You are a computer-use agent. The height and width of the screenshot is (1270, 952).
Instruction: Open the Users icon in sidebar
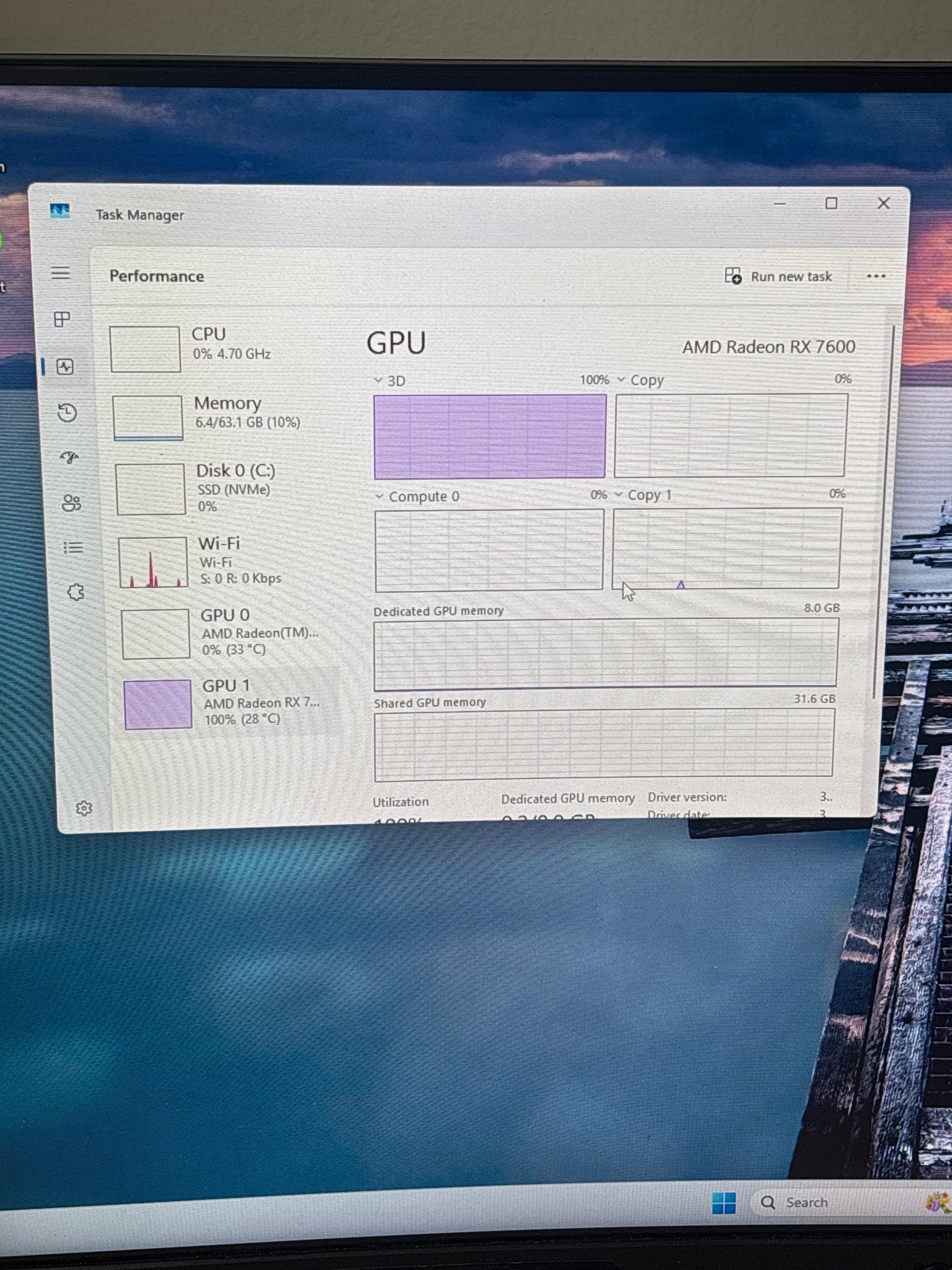point(72,504)
